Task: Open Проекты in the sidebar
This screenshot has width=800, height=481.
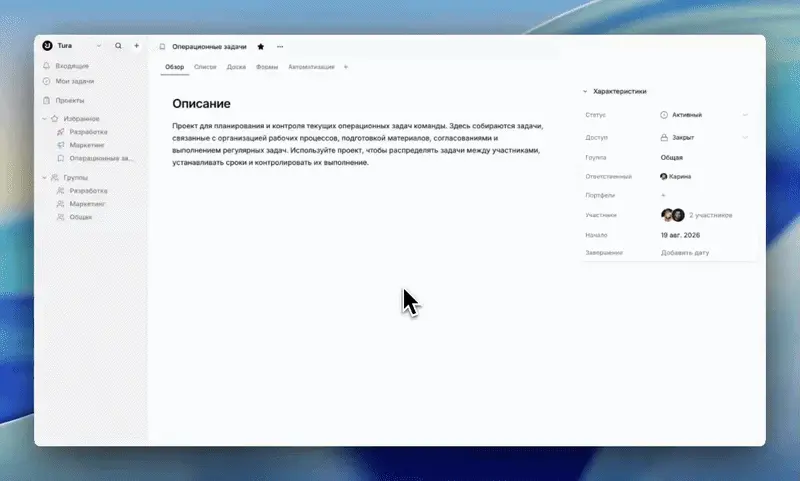Action: click(70, 100)
